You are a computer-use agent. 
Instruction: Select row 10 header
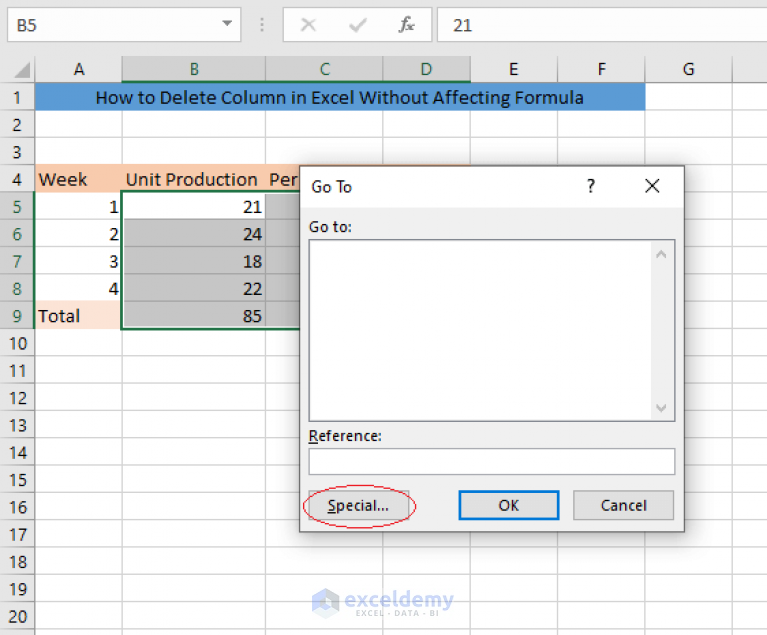click(17, 343)
